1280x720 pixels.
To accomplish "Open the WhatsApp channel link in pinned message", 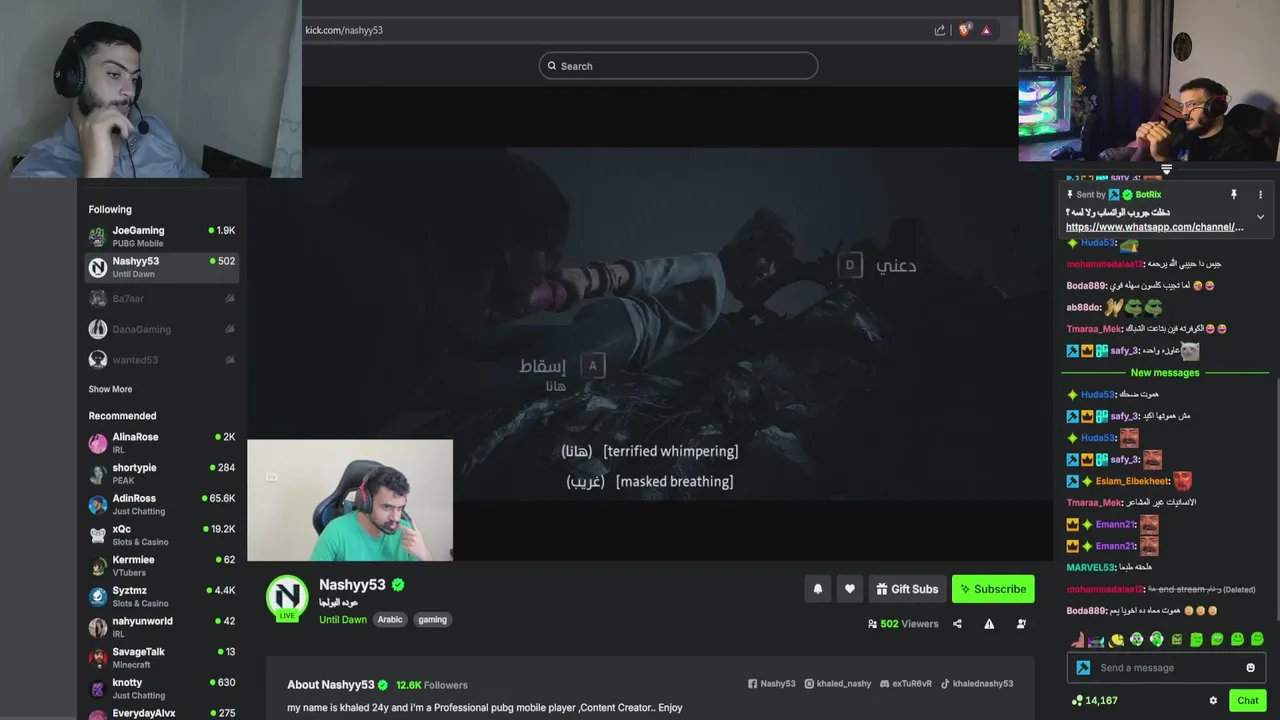I will click(1155, 227).
